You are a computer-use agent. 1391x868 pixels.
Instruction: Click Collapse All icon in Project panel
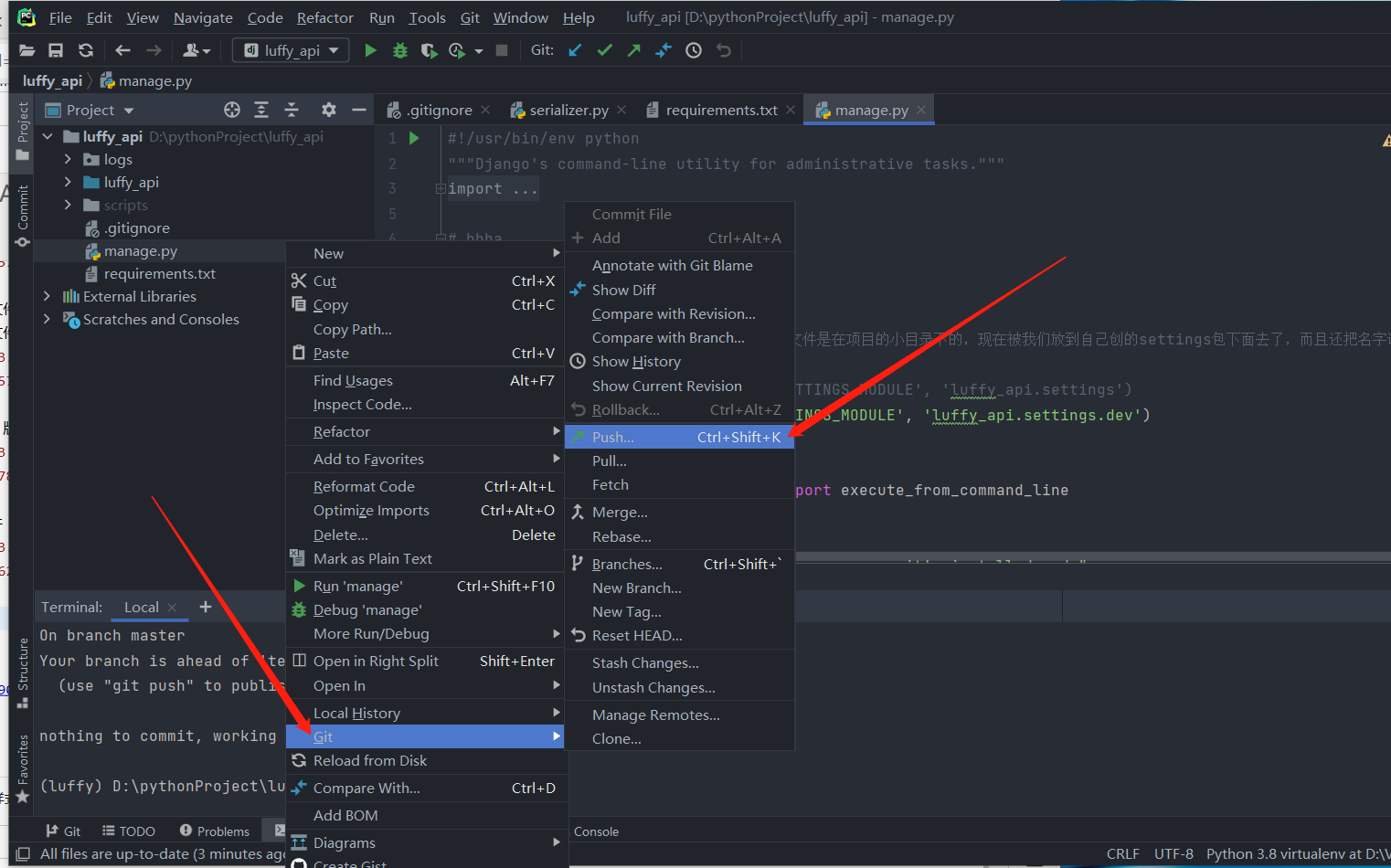292,110
